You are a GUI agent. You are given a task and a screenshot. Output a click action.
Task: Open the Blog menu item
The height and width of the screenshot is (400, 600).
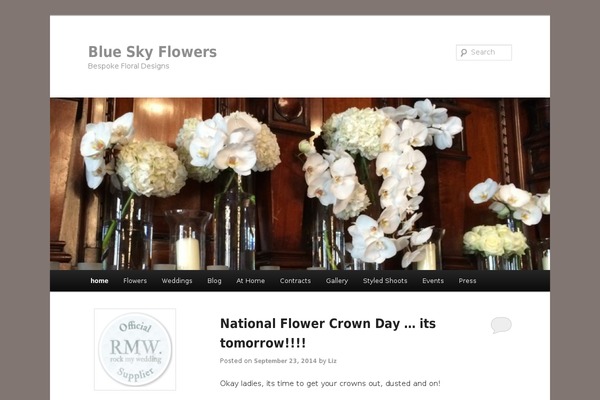pyautogui.click(x=214, y=281)
